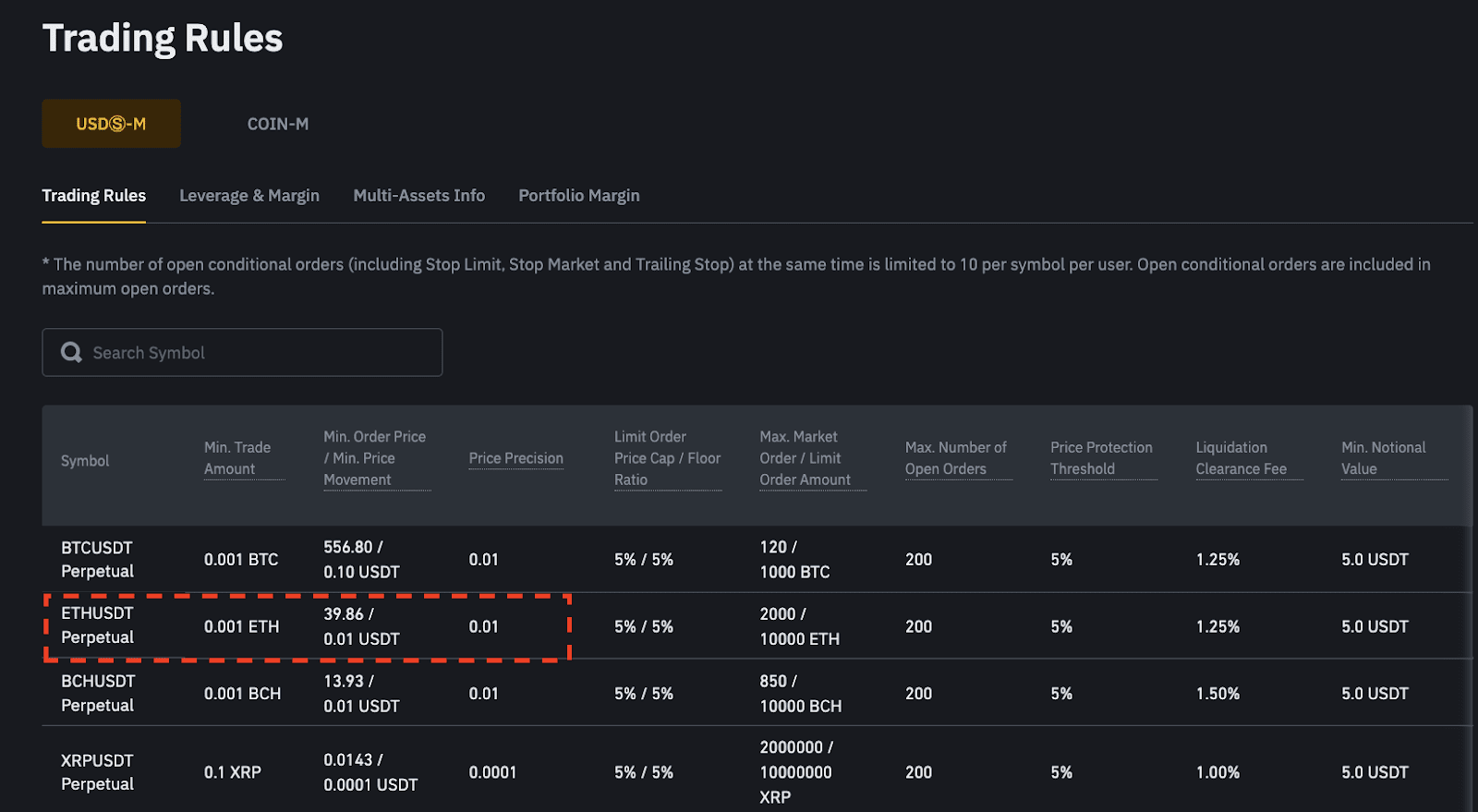Click the search magnifier icon
Image resolution: width=1478 pixels, height=812 pixels.
click(71, 352)
